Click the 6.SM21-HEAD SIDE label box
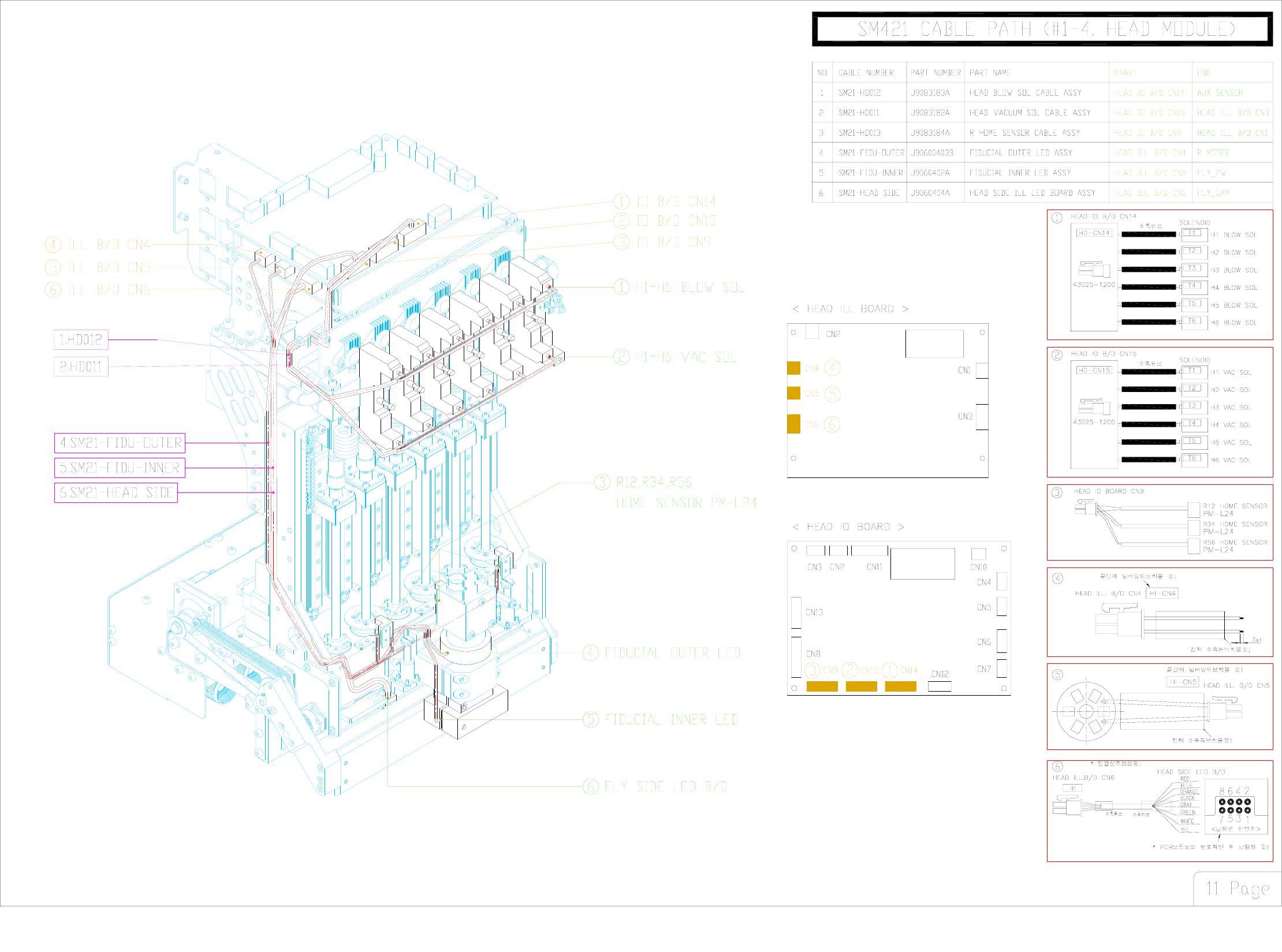The height and width of the screenshot is (952, 1282). (116, 492)
